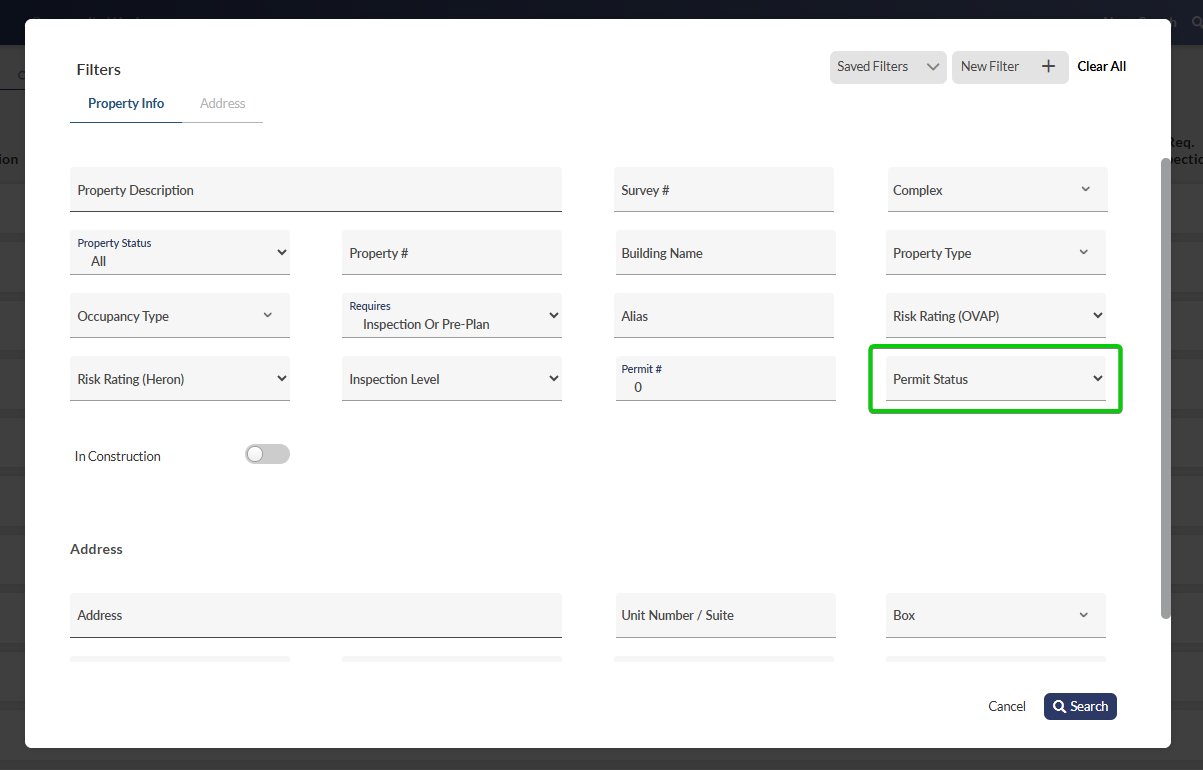Image resolution: width=1203 pixels, height=770 pixels.
Task: Open the Property Status dropdown
Action: 180,253
